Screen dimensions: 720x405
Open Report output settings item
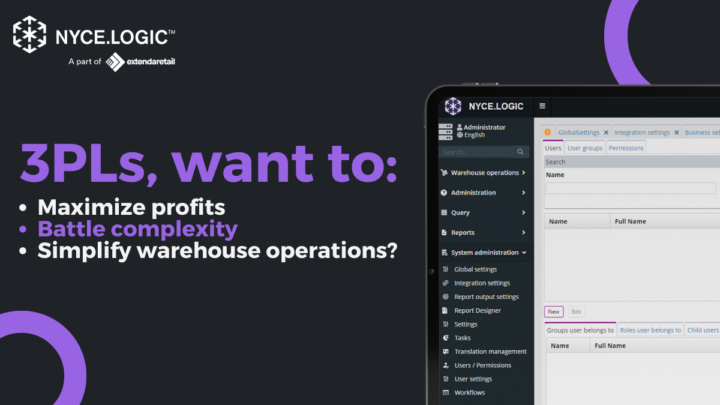click(x=486, y=297)
